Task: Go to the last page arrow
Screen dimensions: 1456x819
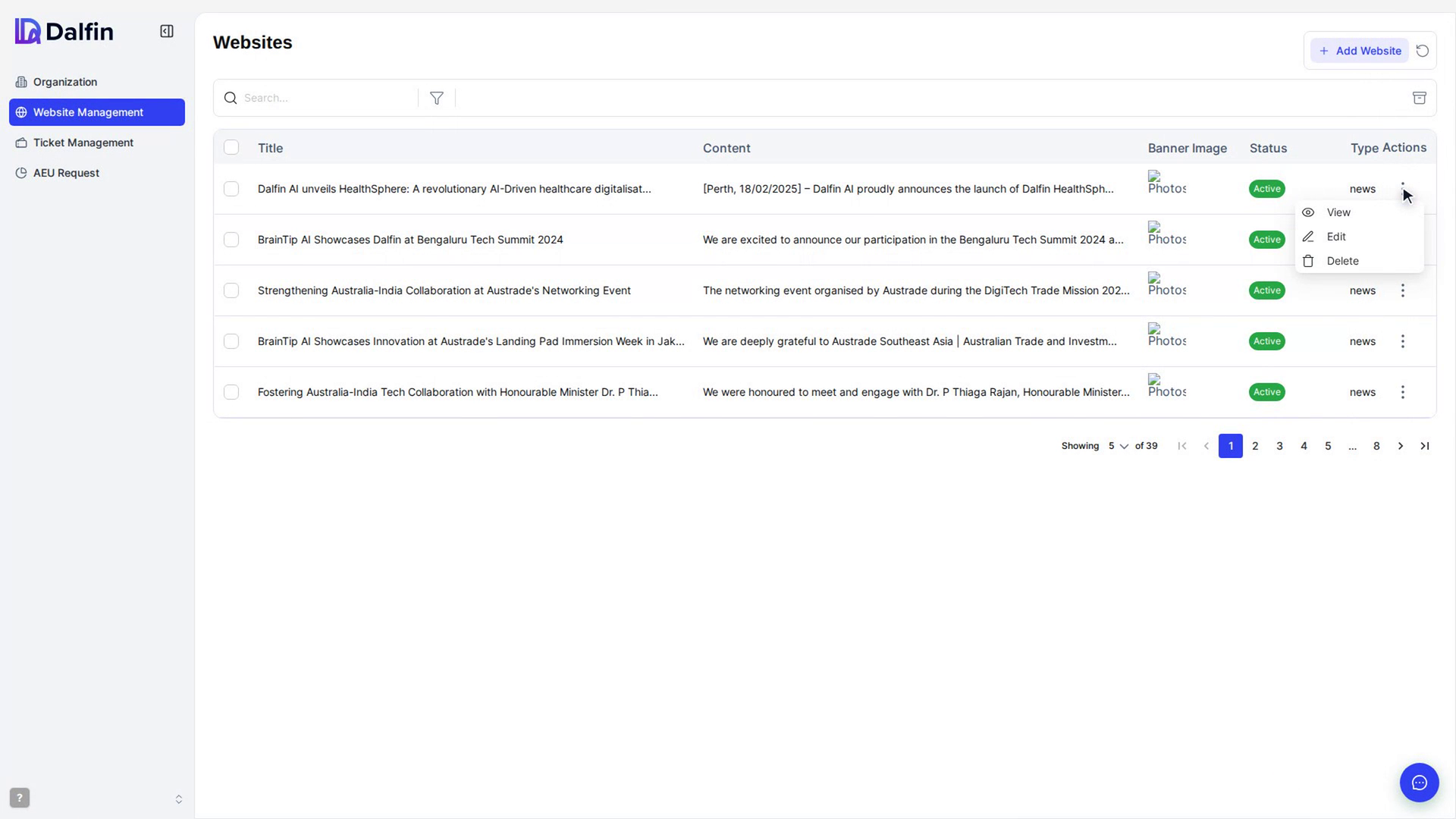Action: coord(1425,446)
